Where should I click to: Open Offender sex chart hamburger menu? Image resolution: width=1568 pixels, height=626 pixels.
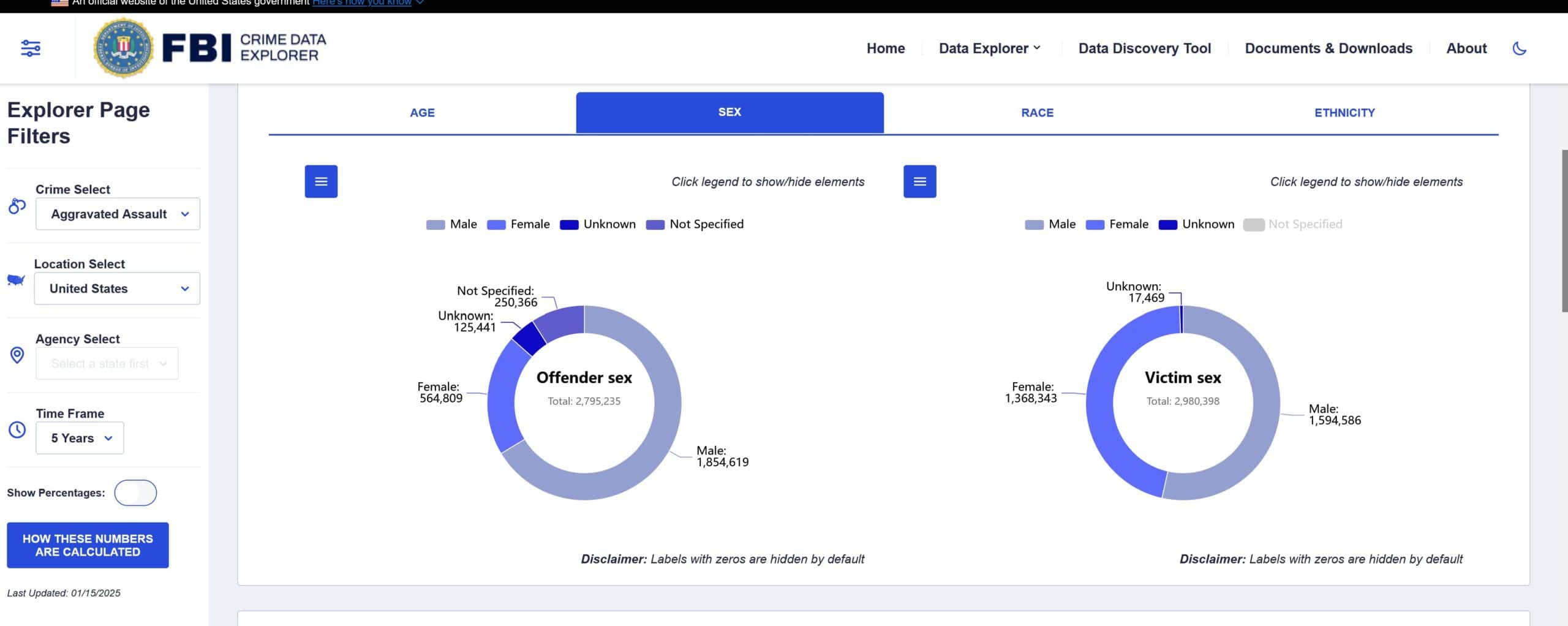coord(321,181)
